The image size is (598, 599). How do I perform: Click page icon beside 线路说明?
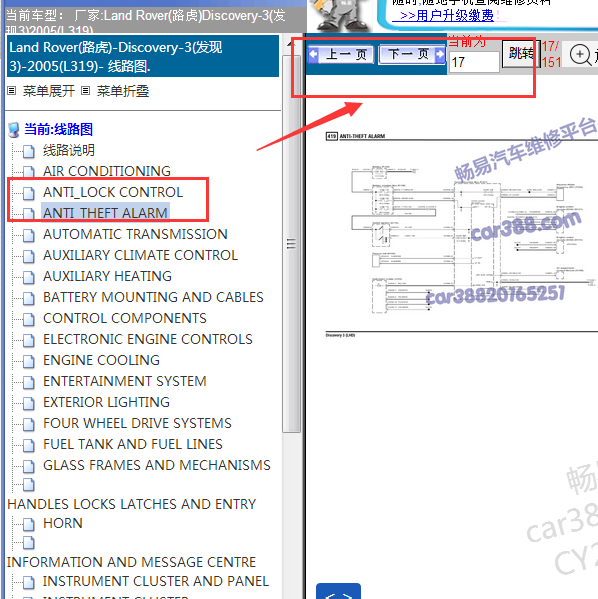pyautogui.click(x=29, y=151)
